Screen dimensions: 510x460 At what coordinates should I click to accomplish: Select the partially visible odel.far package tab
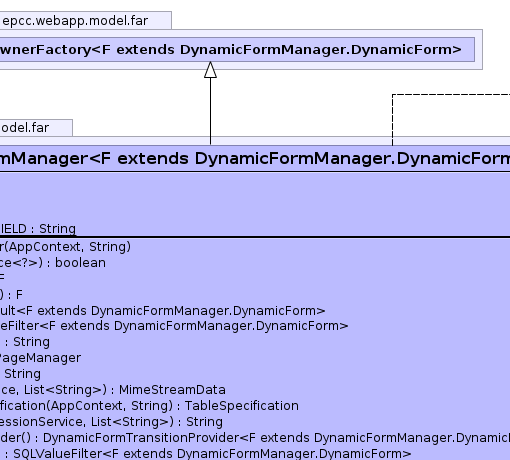36,128
